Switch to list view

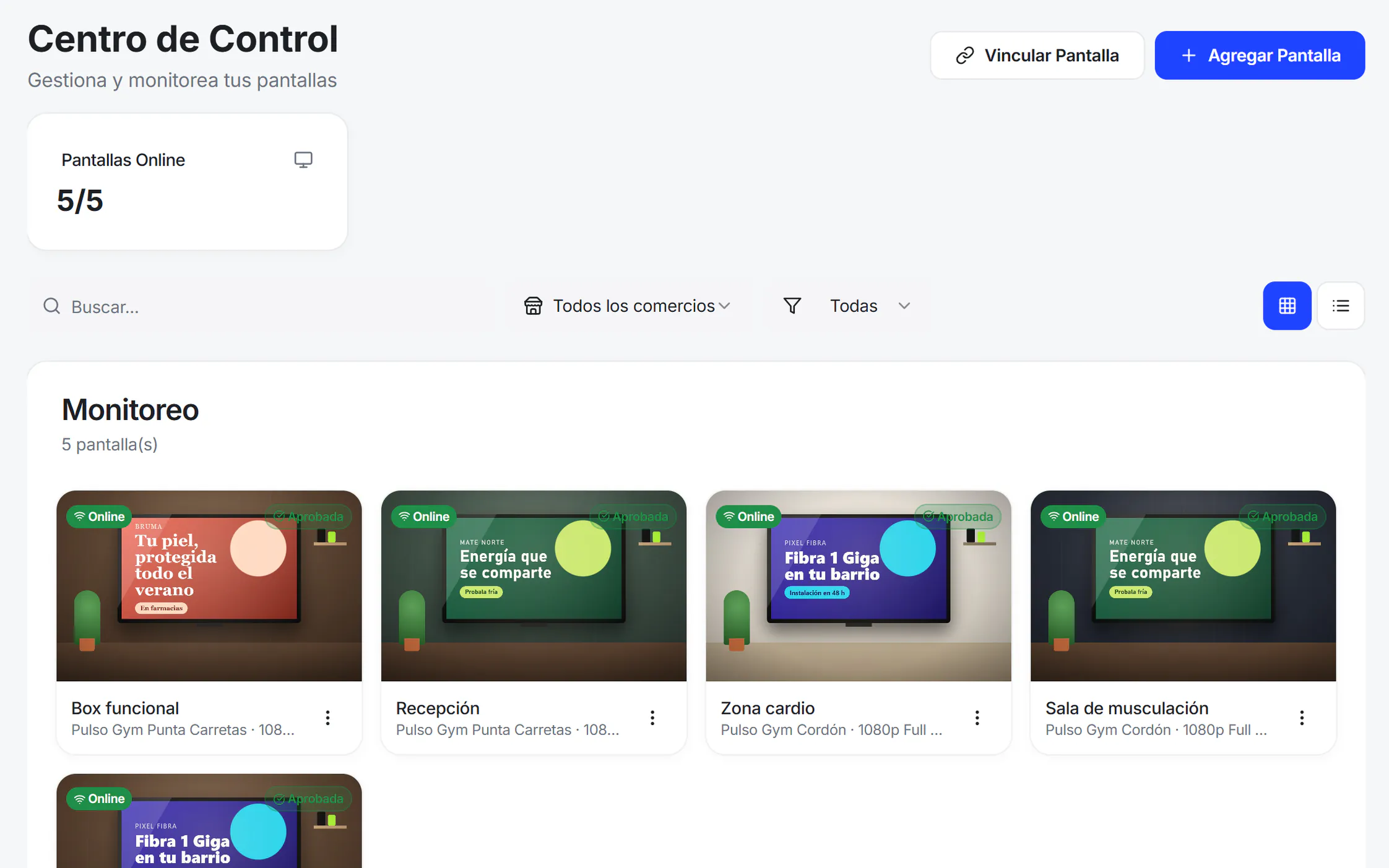point(1341,306)
